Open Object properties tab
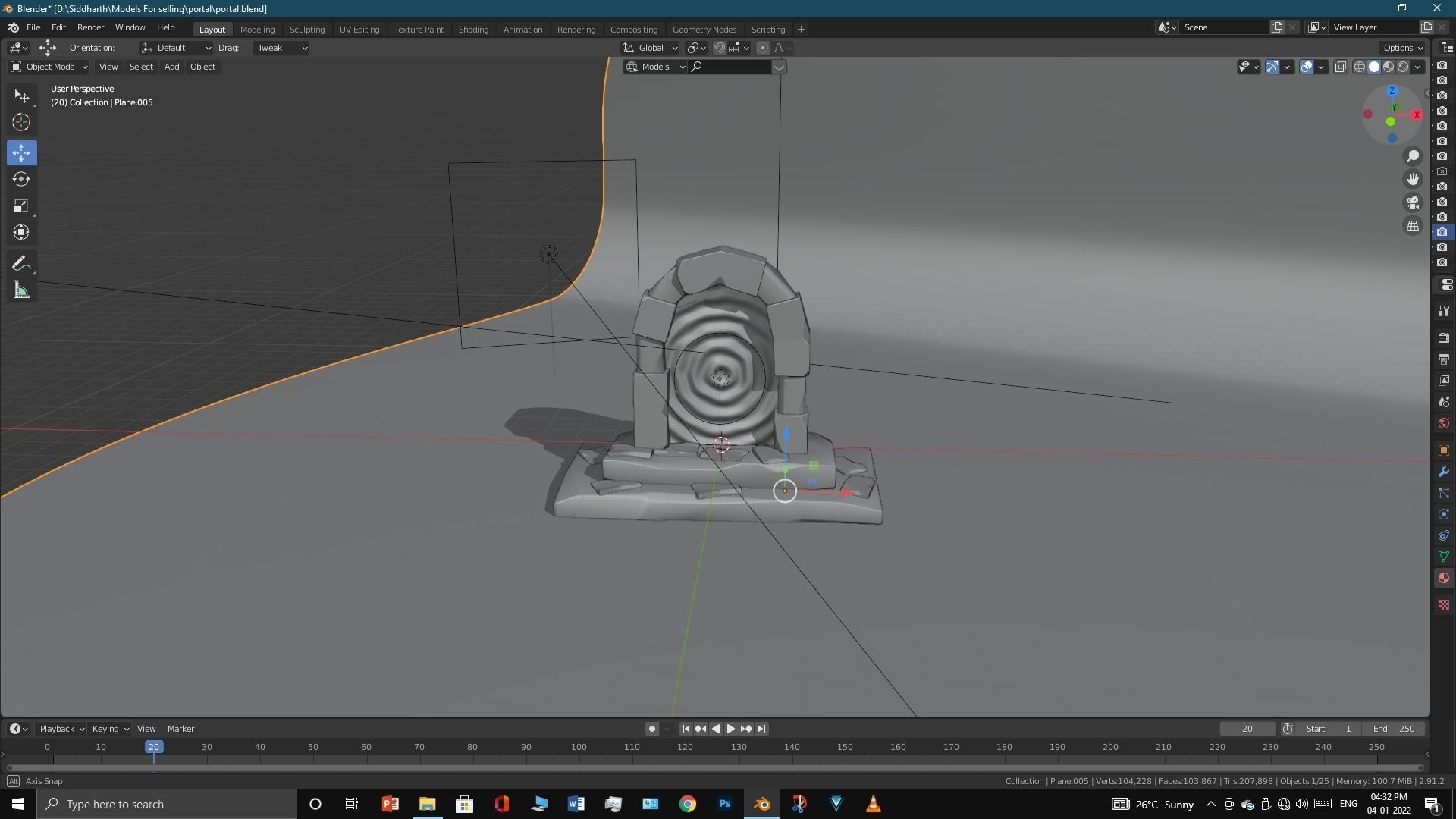The width and height of the screenshot is (1456, 819). click(1444, 450)
